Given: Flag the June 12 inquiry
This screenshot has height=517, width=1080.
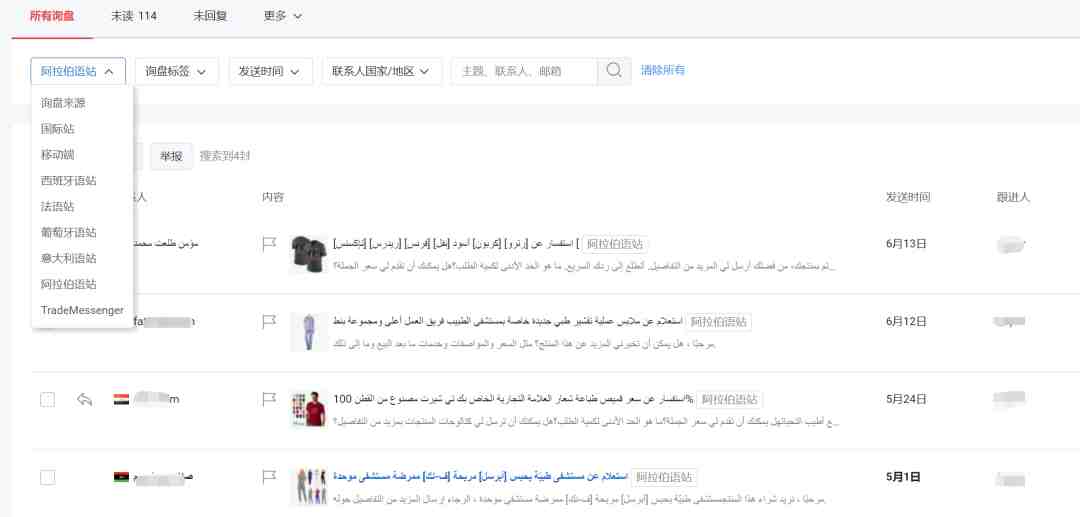Looking at the screenshot, I should click(x=269, y=321).
